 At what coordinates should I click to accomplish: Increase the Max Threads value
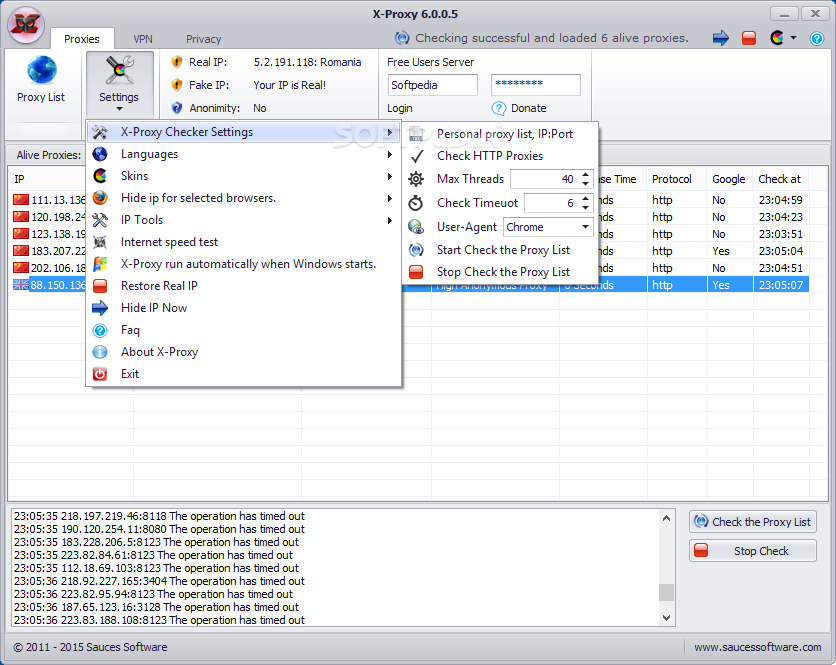pyautogui.click(x=585, y=174)
